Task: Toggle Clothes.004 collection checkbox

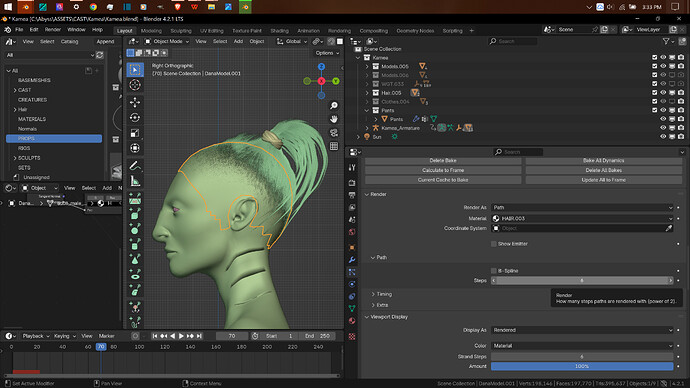Action: pyautogui.click(x=654, y=102)
